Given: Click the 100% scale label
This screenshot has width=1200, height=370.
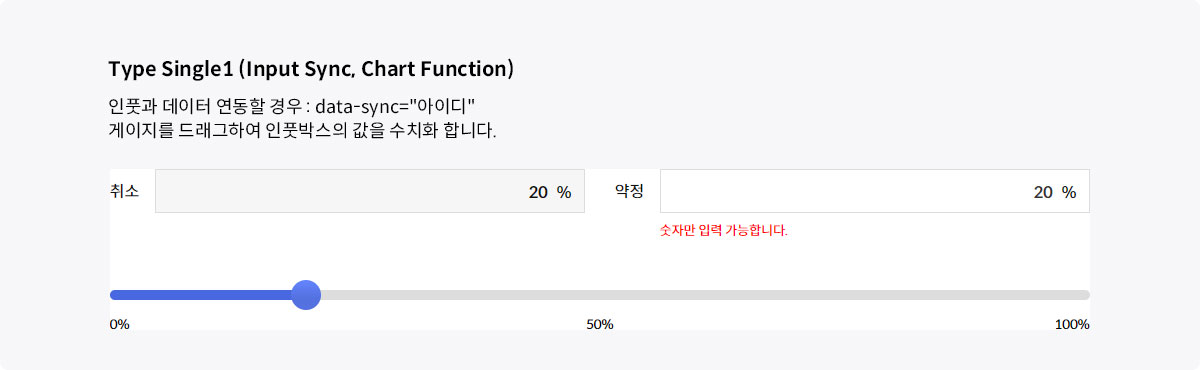Looking at the screenshot, I should pos(1072,324).
